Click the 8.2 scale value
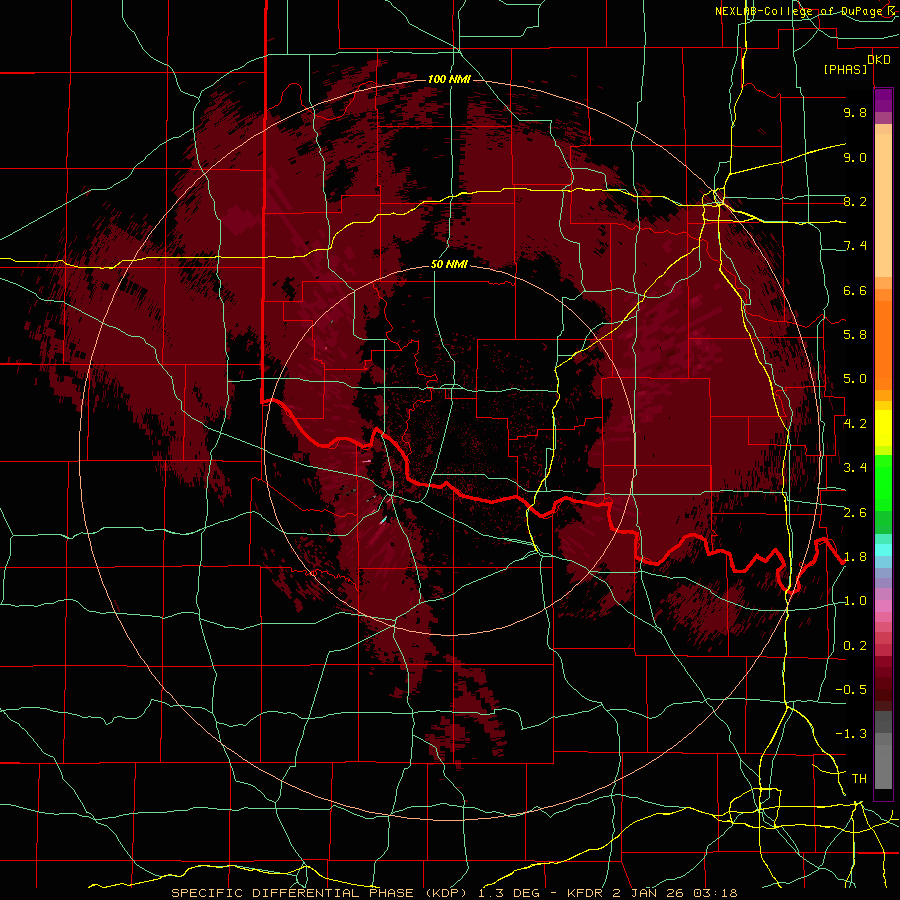This screenshot has width=900, height=900. click(855, 201)
